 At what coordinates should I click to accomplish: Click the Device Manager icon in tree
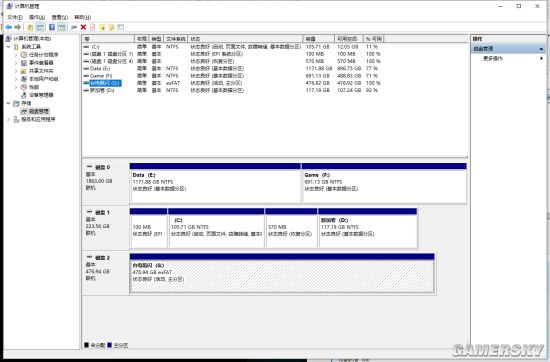pyautogui.click(x=24, y=95)
